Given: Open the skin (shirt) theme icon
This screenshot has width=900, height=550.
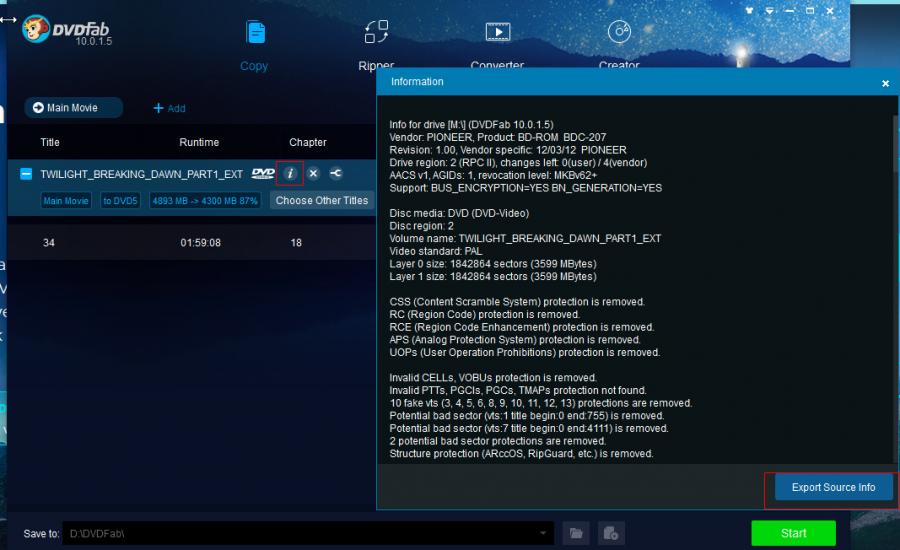Looking at the screenshot, I should pos(749,10).
